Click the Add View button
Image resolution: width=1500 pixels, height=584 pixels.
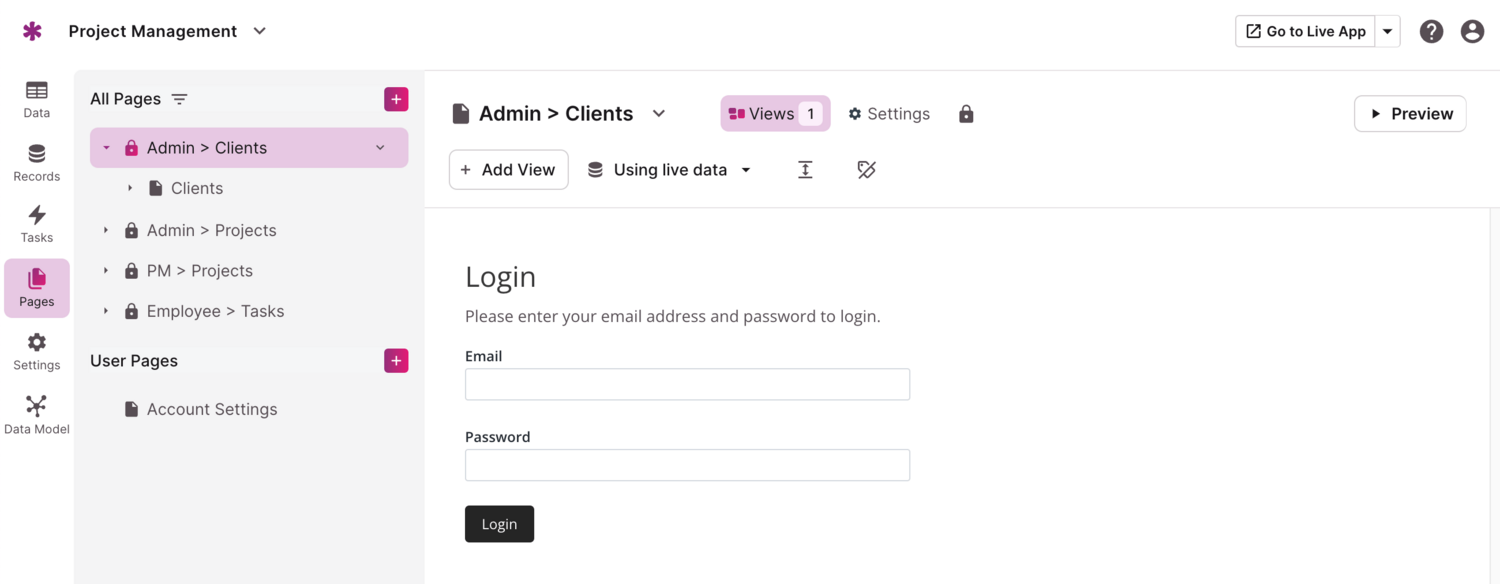click(508, 170)
